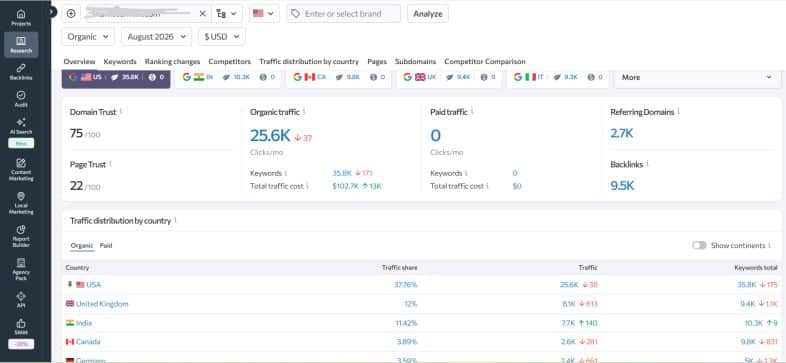Open Agency Pack in sidebar
Screen dimensions: 786x363
21,269
